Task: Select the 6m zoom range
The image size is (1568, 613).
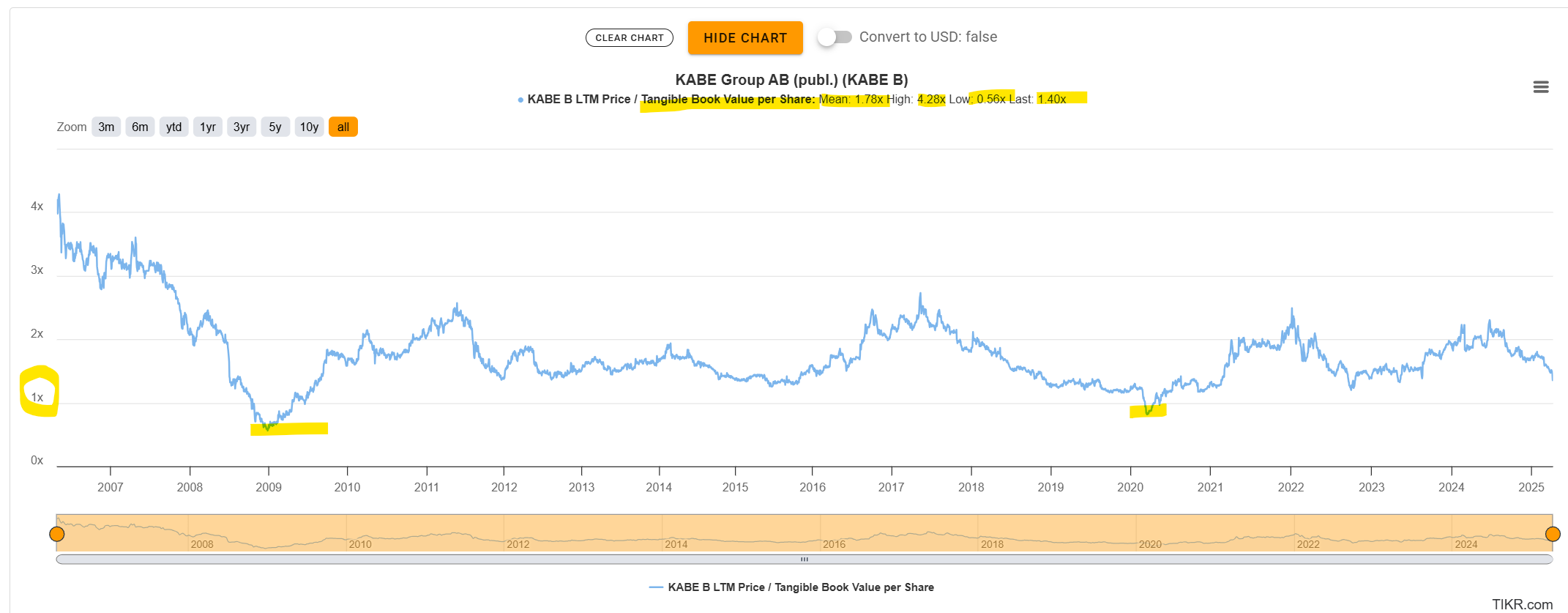Action: click(140, 127)
